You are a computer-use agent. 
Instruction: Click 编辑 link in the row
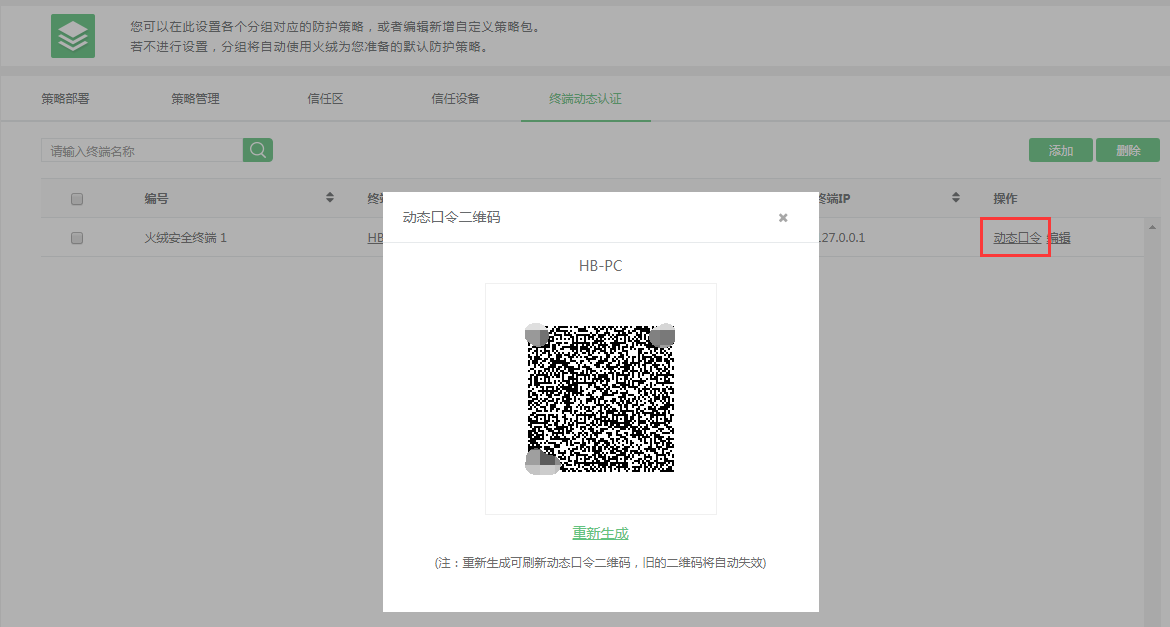pos(1059,238)
